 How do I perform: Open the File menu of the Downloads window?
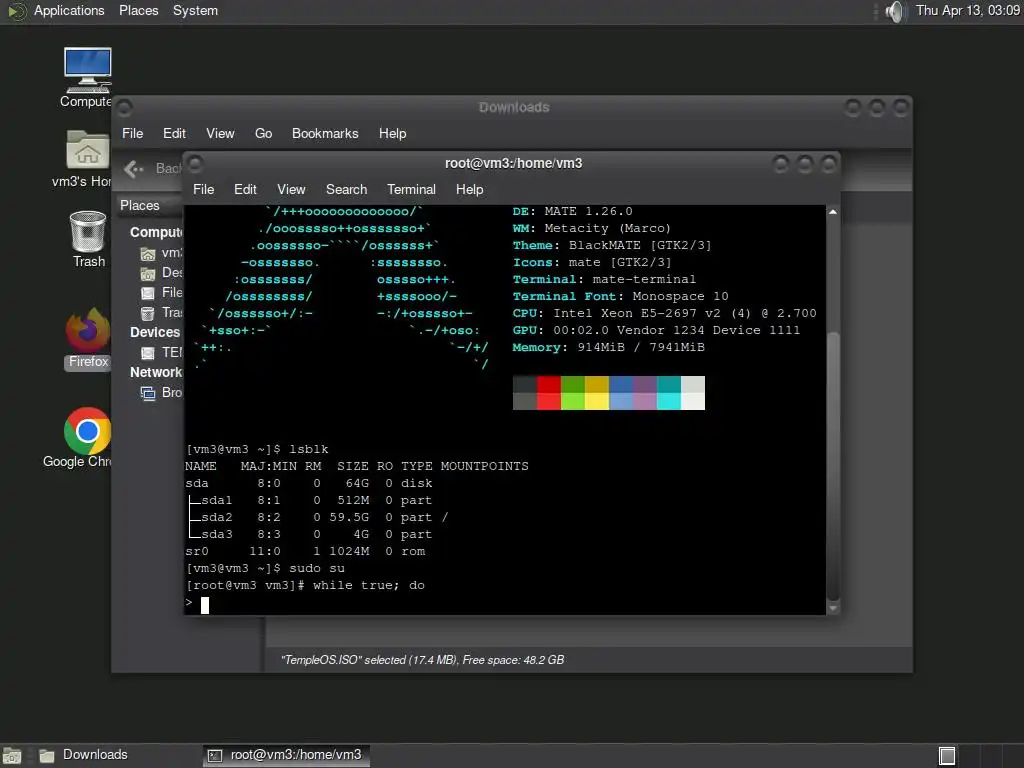133,133
